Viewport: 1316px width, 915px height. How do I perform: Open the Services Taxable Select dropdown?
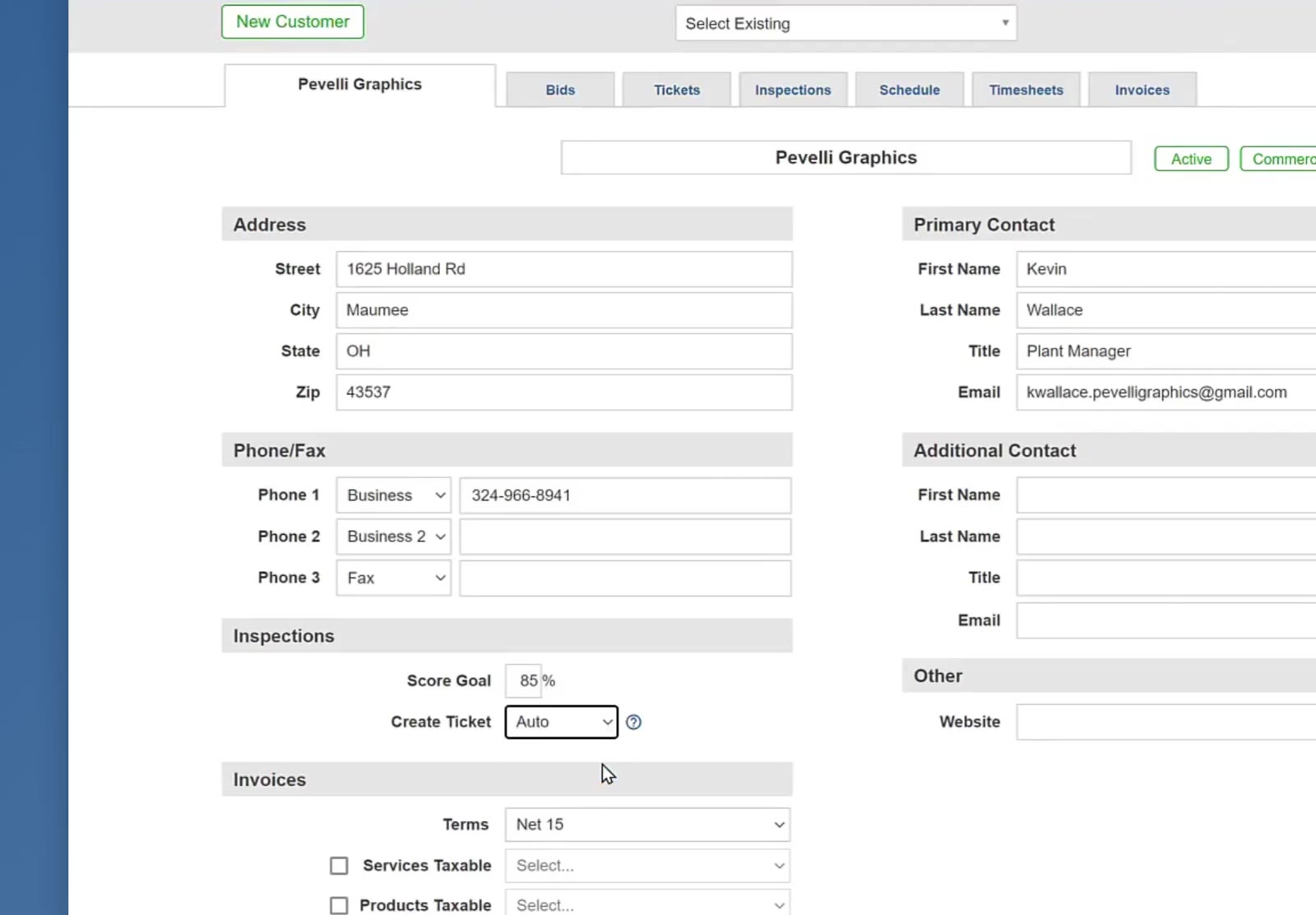(x=647, y=866)
